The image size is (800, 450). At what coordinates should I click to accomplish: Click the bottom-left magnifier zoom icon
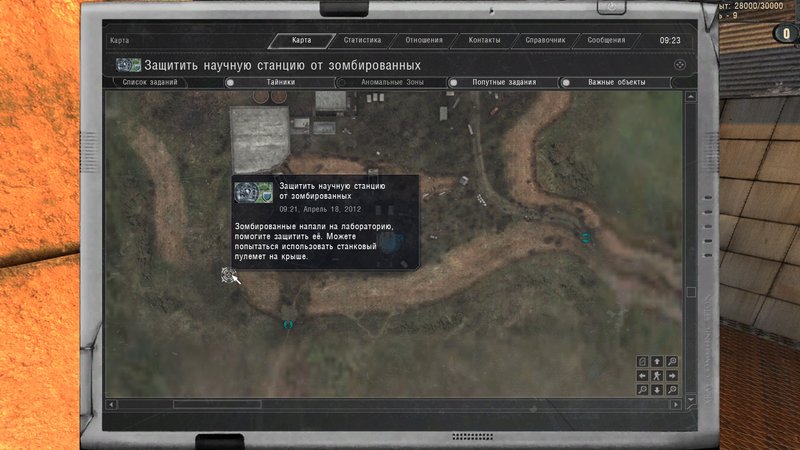click(642, 389)
